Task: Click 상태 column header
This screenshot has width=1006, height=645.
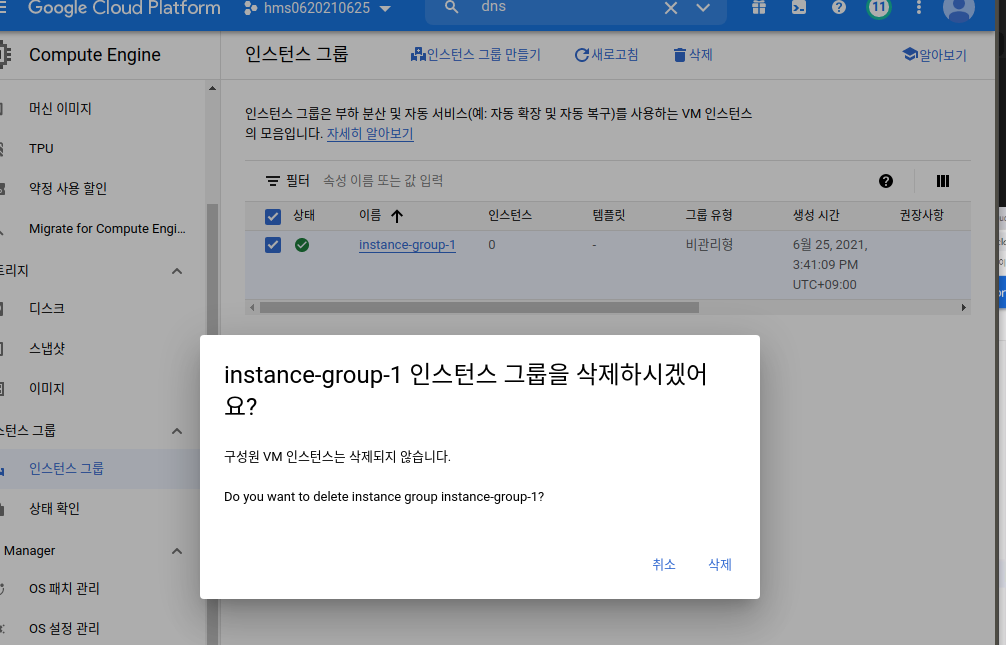Action: click(x=304, y=215)
